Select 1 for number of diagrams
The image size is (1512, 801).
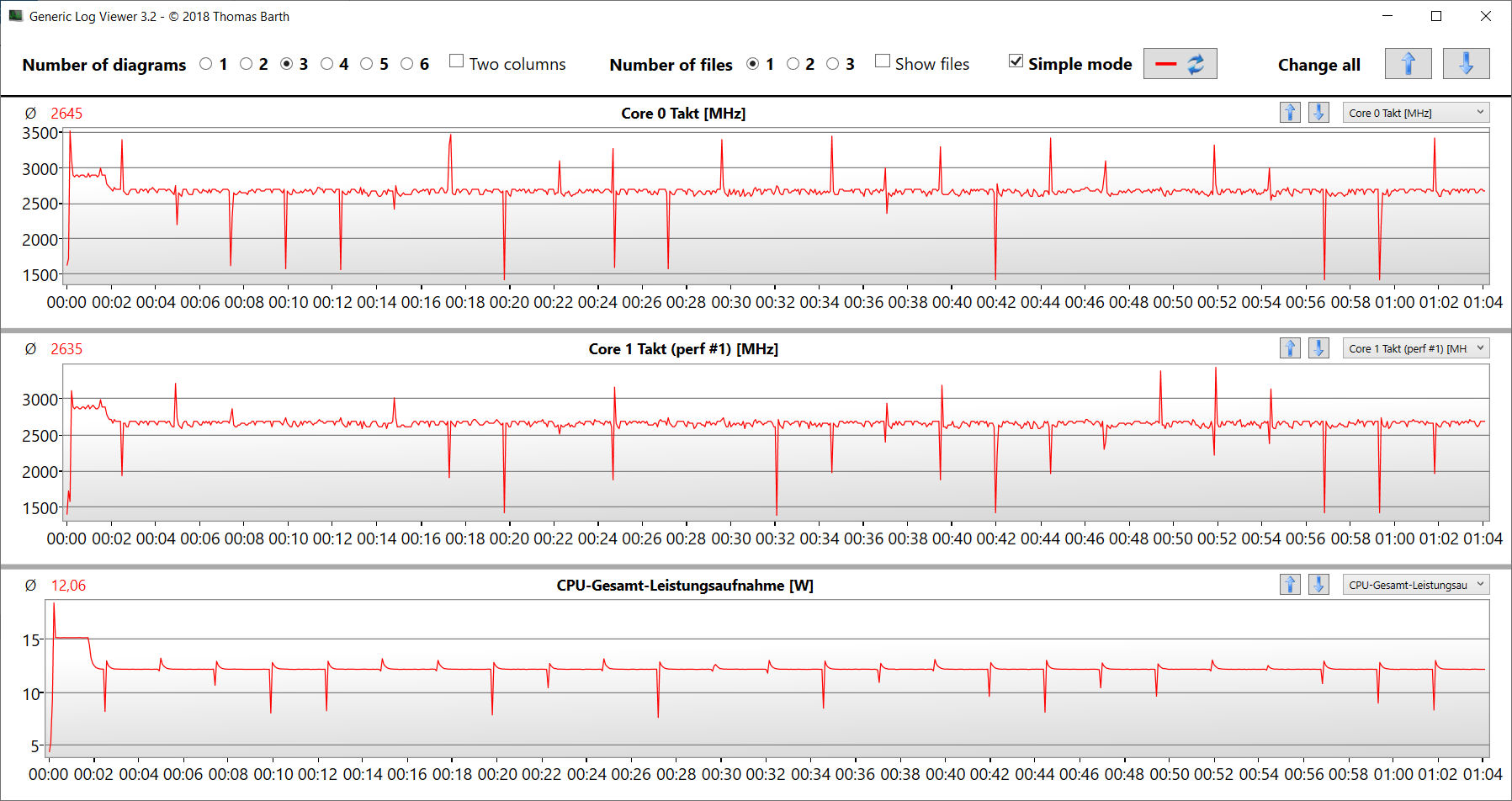[x=206, y=64]
